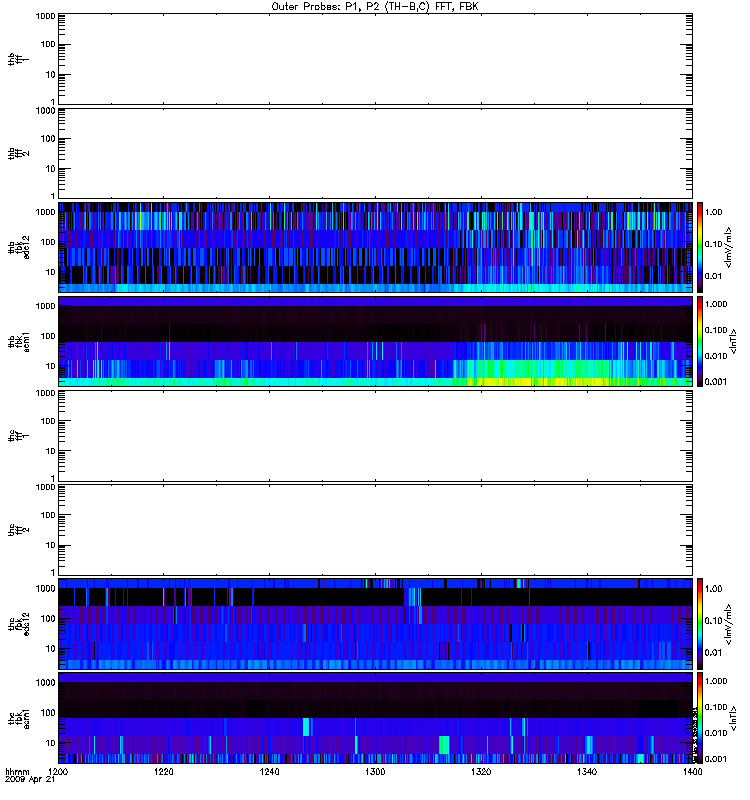
Task: Click the empty thc fff 2 plot panel
Action: [x=376, y=530]
